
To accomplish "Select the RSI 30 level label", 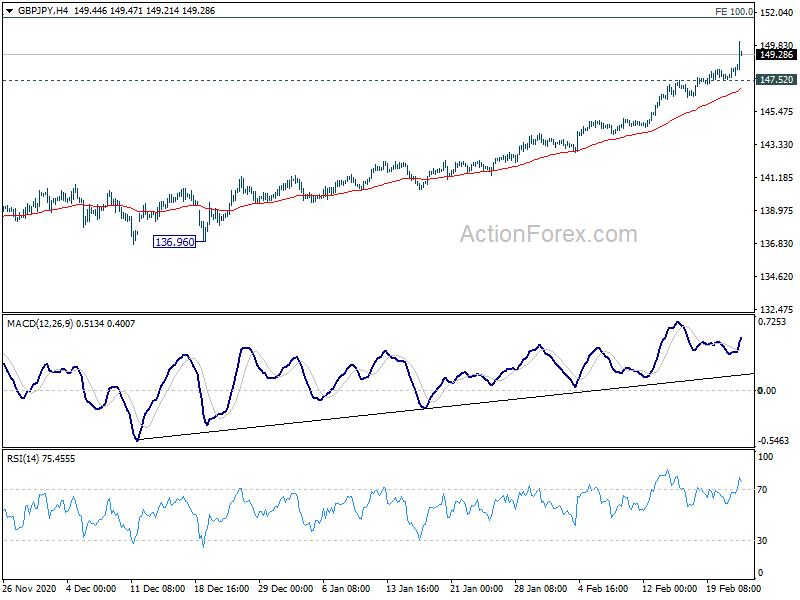I will (x=762, y=541).
